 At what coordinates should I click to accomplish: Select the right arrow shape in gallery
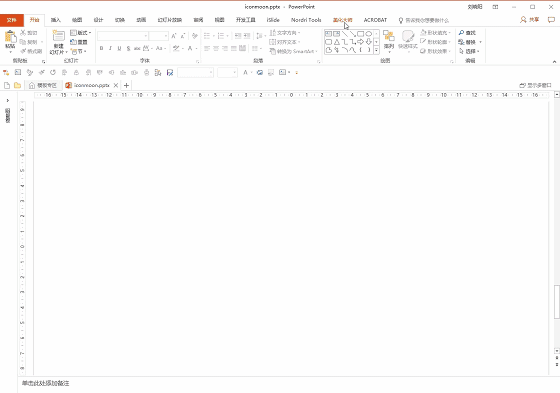360,42
